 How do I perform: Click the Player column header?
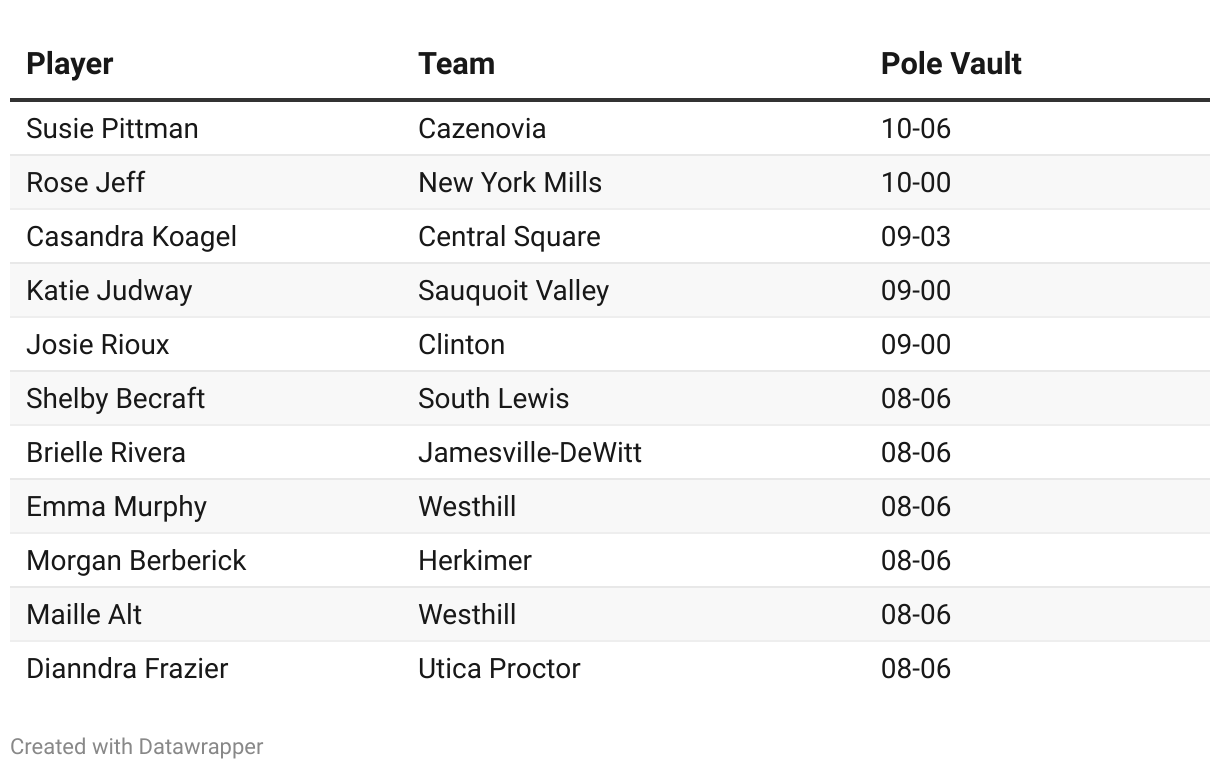point(70,64)
